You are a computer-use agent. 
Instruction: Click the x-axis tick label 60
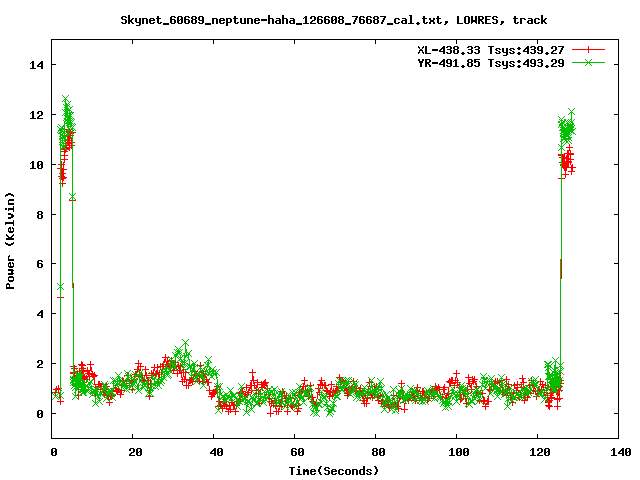coord(297,452)
